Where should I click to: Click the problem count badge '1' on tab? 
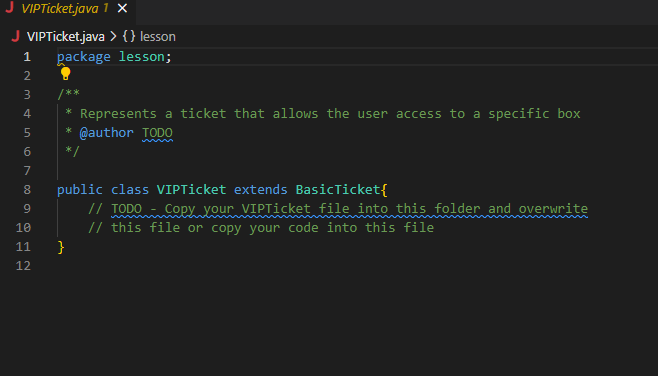[106, 8]
